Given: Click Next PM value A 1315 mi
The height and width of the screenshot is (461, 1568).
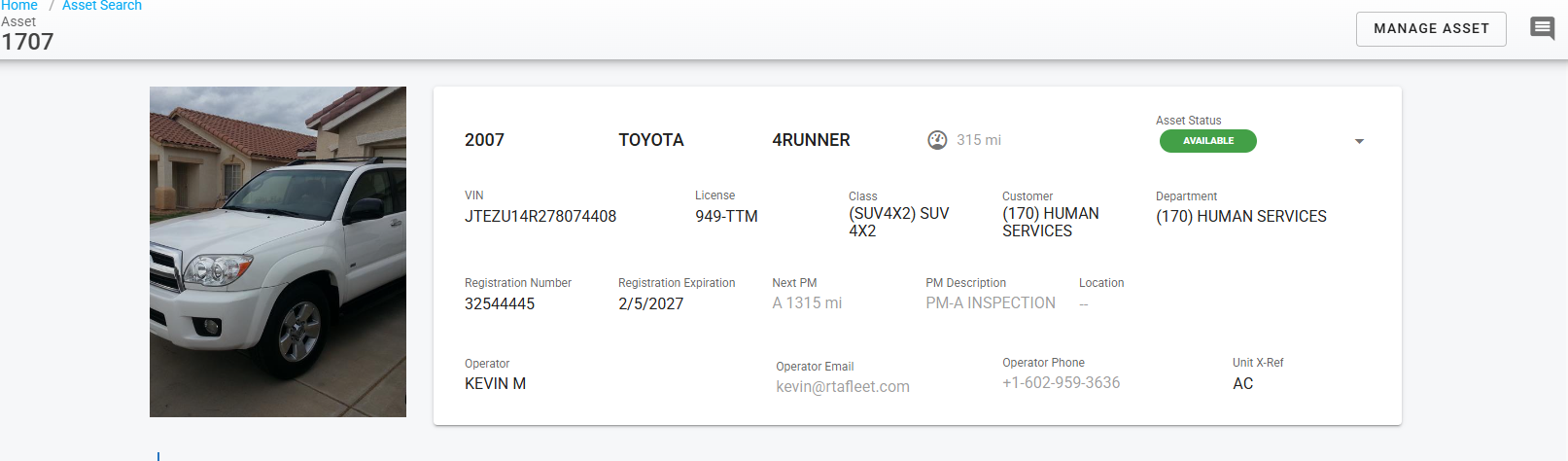Looking at the screenshot, I should pos(807,302).
